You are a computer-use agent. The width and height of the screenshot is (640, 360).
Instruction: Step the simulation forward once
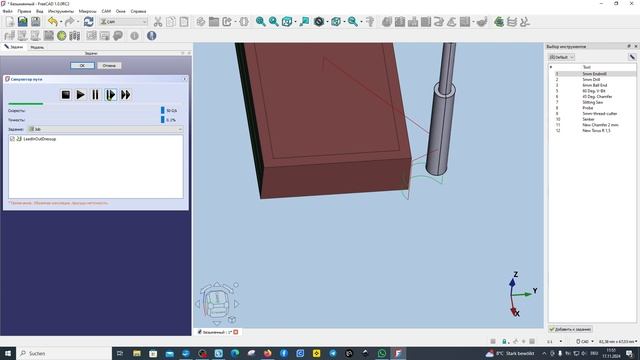point(110,95)
